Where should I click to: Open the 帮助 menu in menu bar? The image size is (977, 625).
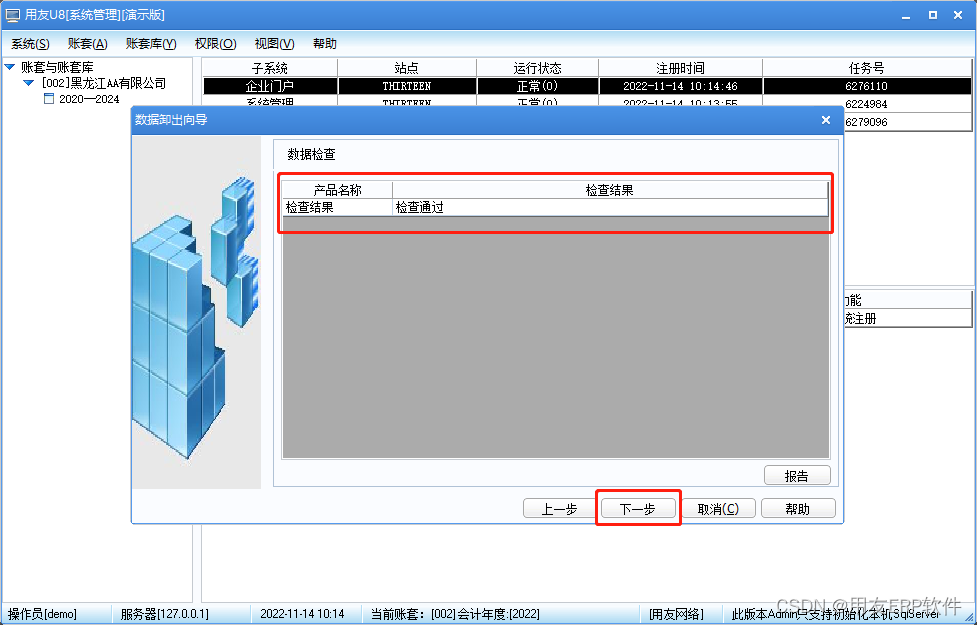point(325,44)
